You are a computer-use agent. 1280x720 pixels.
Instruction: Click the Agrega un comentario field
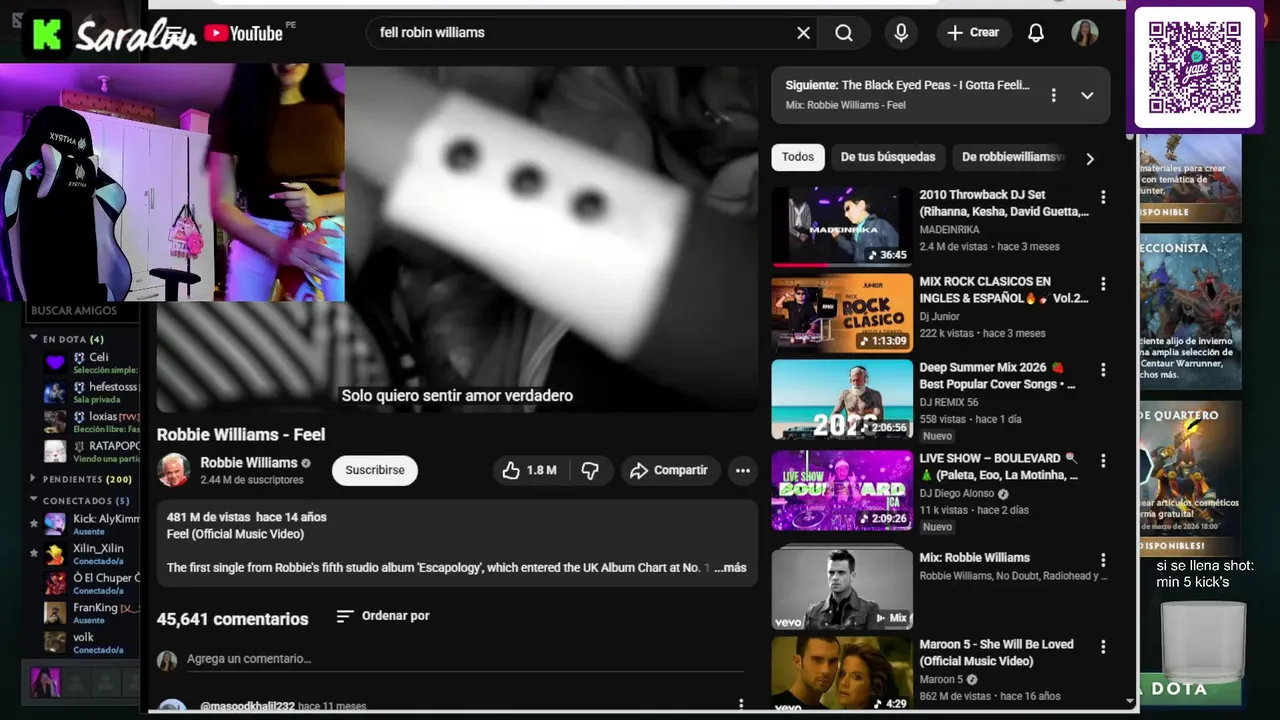pos(465,659)
